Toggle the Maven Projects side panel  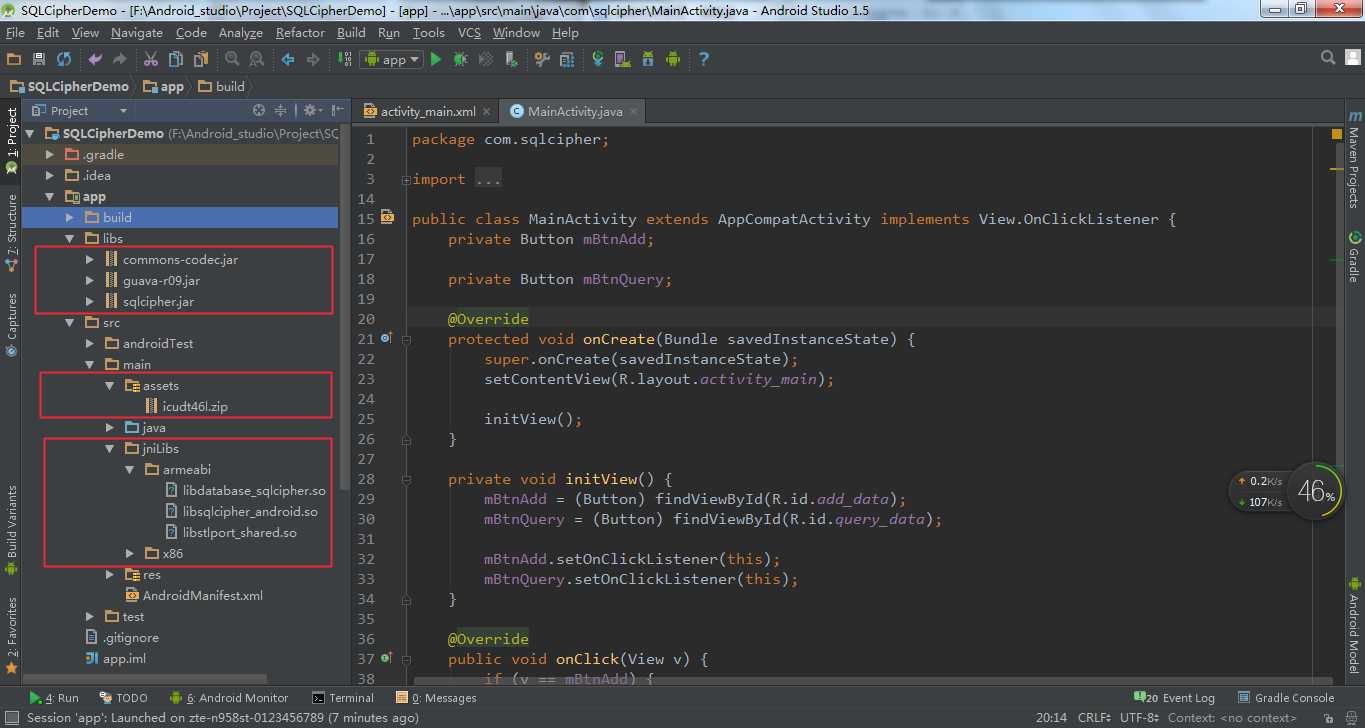[1354, 159]
